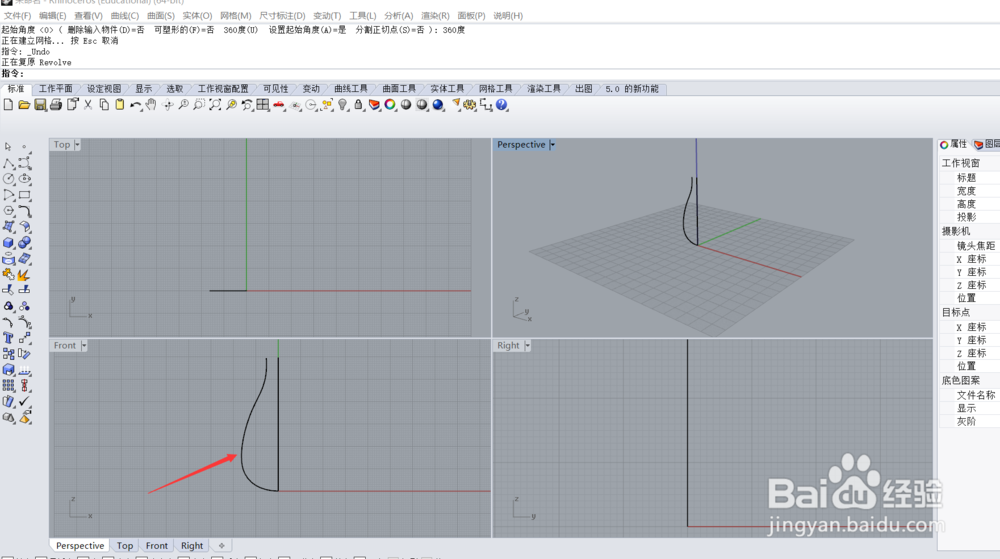Screen dimensions: 1000x559
Task: Open the 编辑(E) menu
Action: coord(52,15)
